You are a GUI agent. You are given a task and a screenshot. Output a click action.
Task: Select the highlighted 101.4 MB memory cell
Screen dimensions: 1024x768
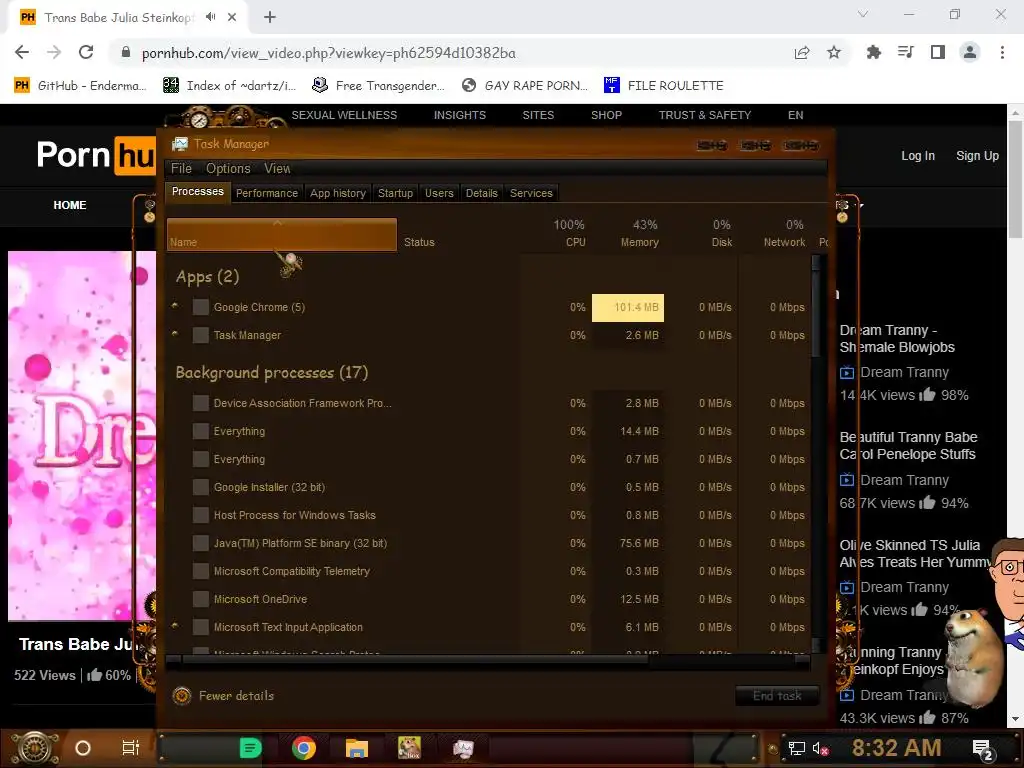click(x=628, y=308)
